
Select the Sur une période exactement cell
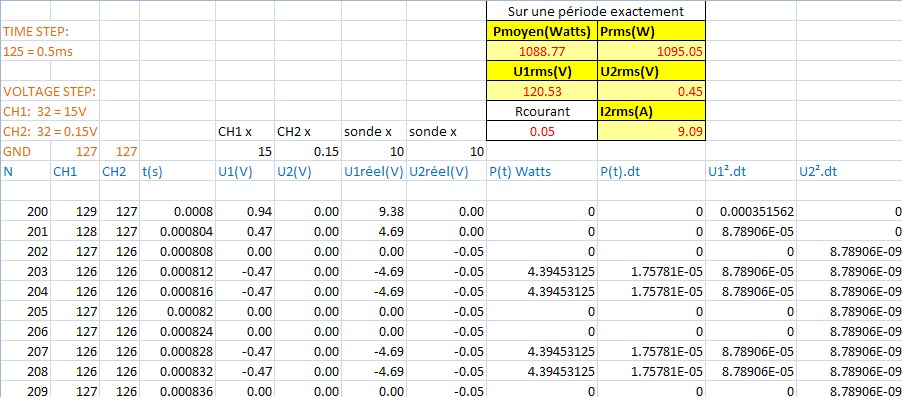click(x=596, y=11)
